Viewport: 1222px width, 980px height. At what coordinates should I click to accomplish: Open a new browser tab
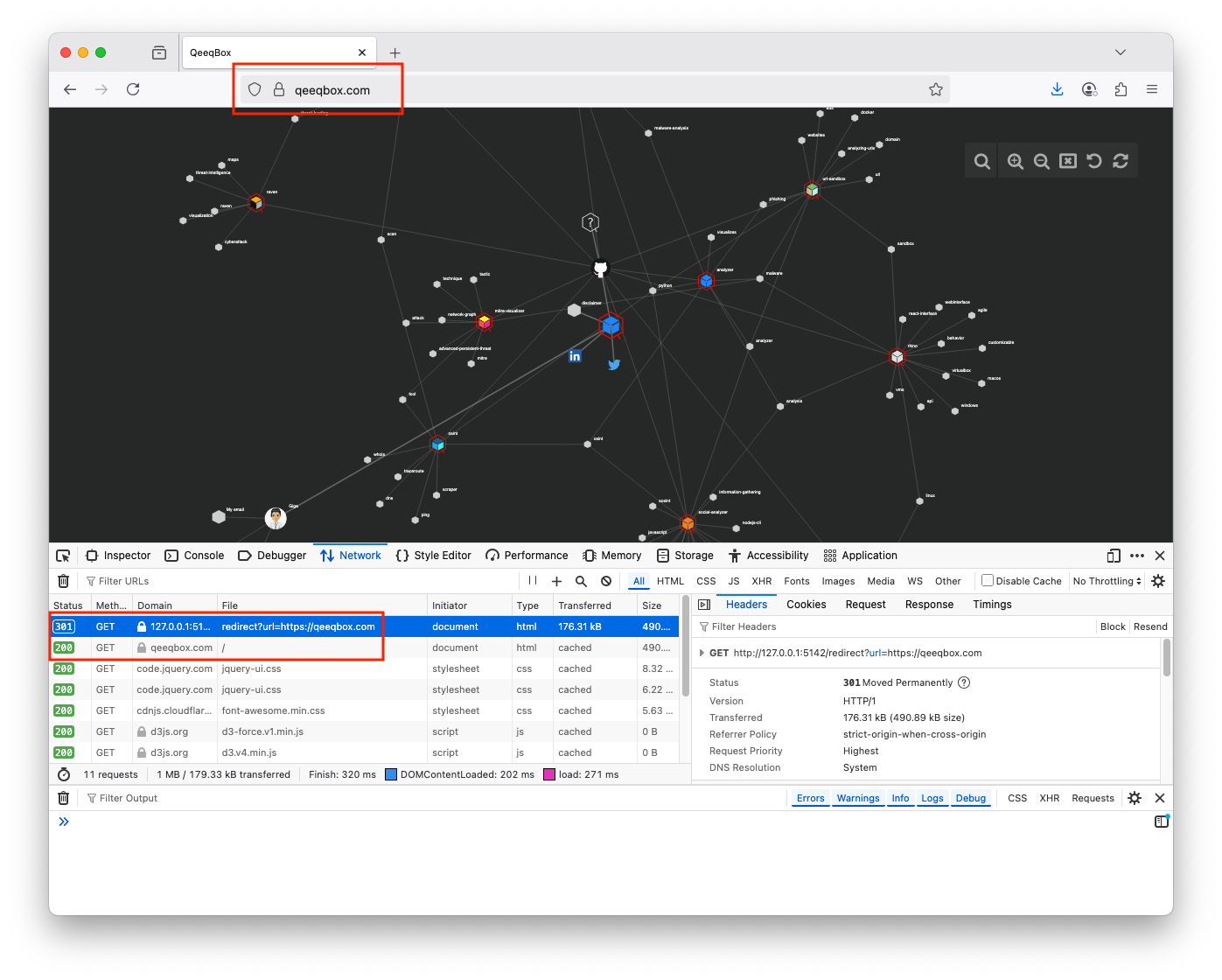[395, 52]
